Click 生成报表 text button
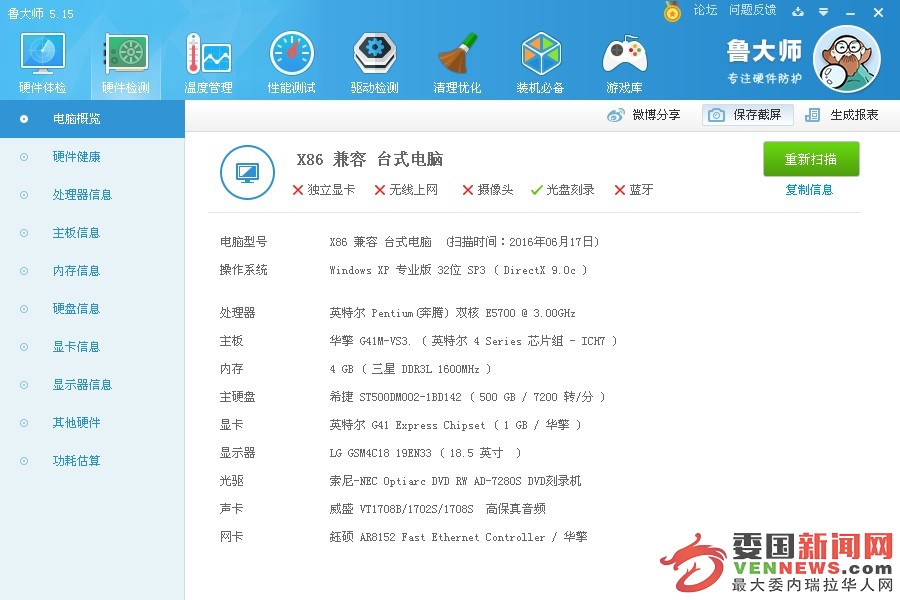Image resolution: width=900 pixels, height=600 pixels. 854,115
